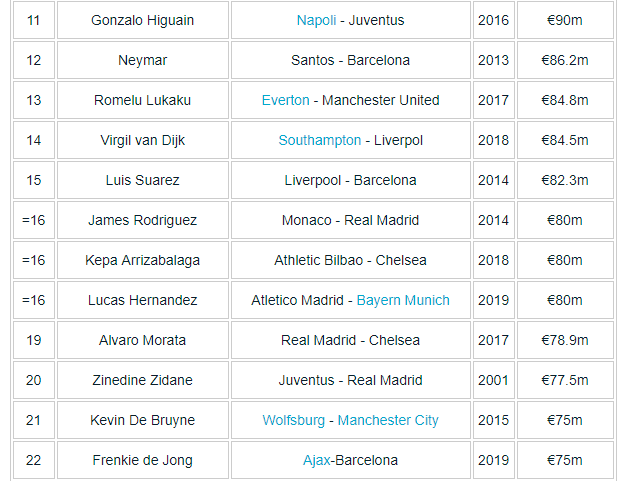
Task: Click the Everton club link
Action: pyautogui.click(x=285, y=100)
